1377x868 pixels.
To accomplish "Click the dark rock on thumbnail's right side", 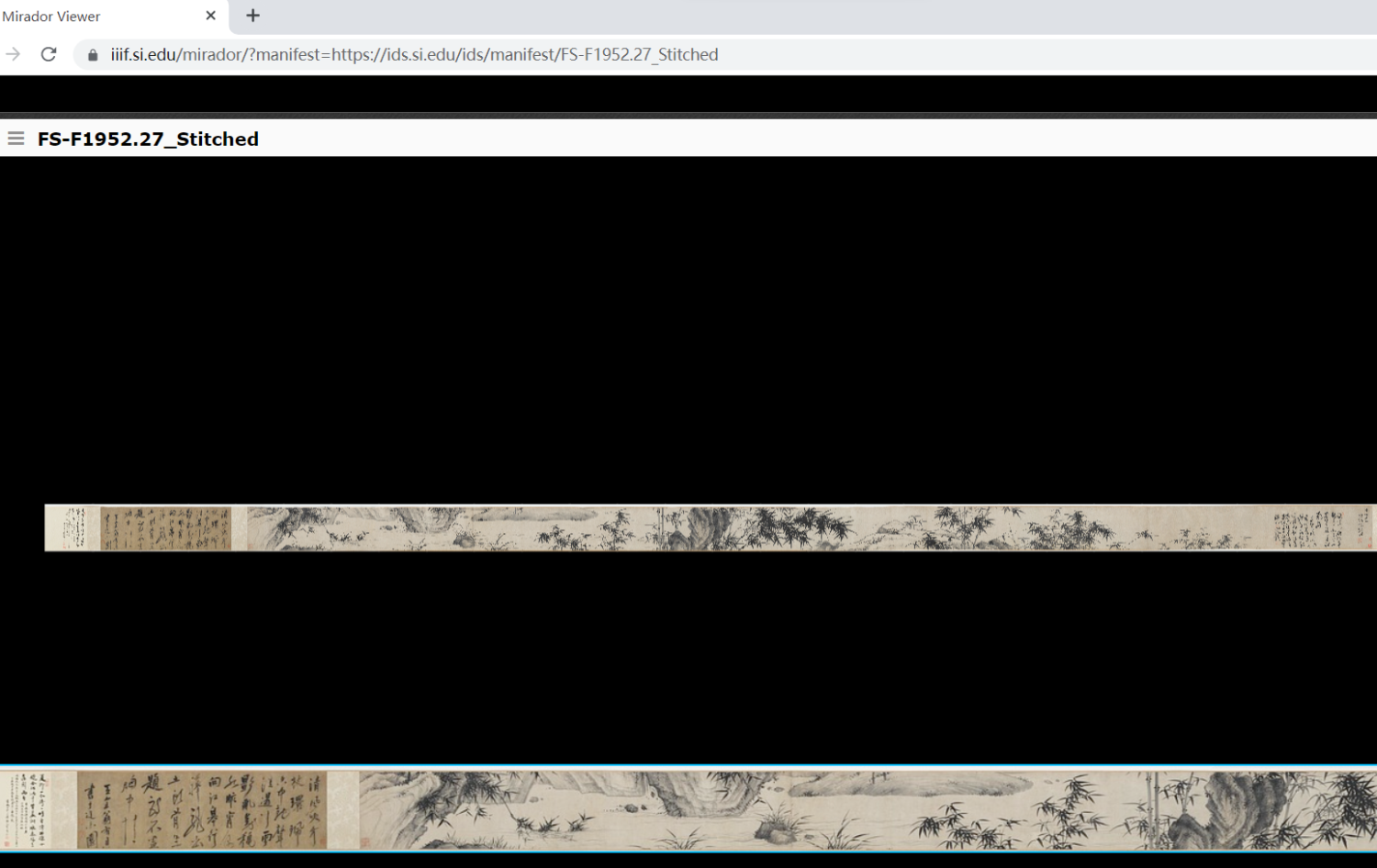I will pyautogui.click(x=1239, y=807).
